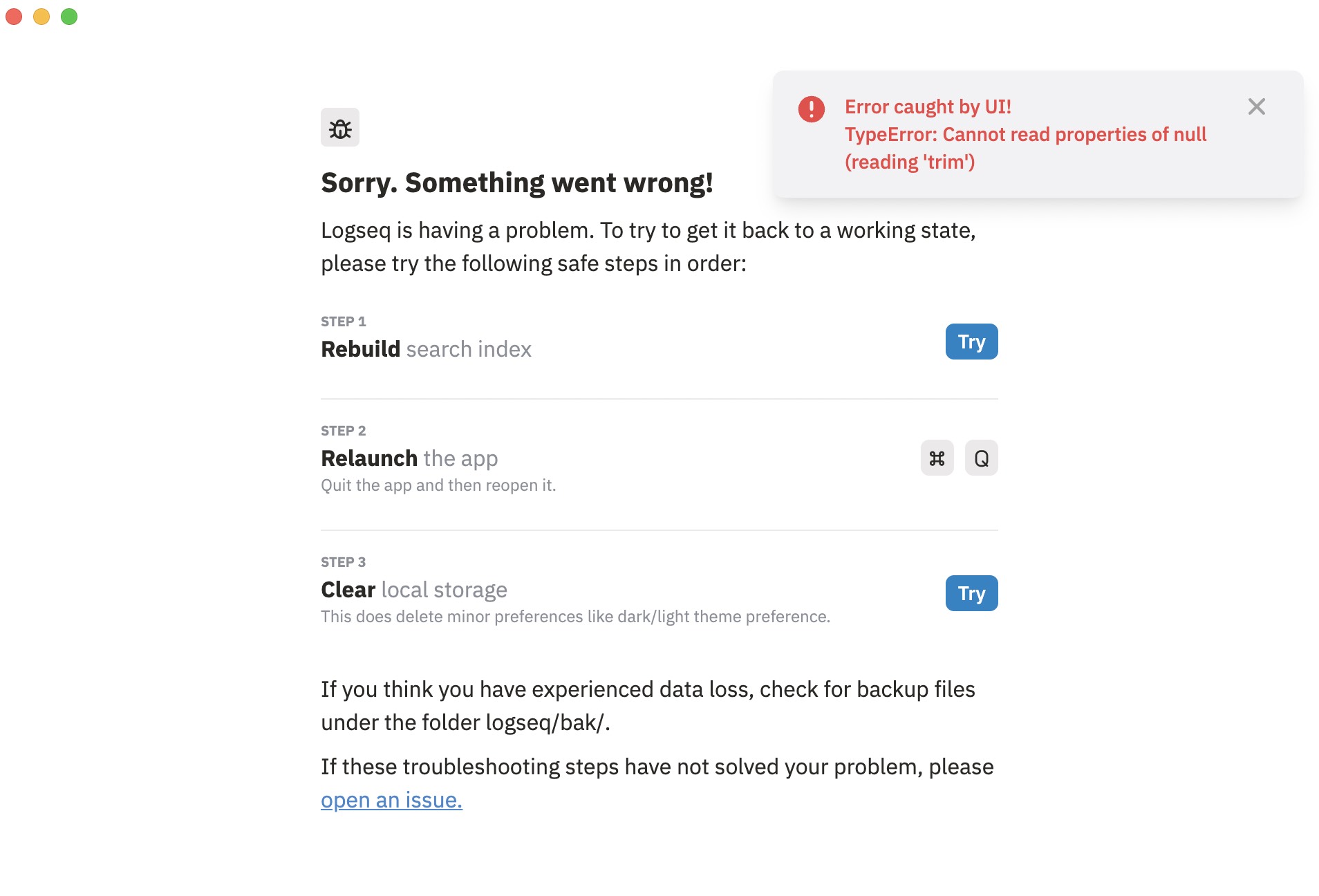Click the bug symbol at the top of the page
This screenshot has height=896, width=1319.
[x=339, y=127]
